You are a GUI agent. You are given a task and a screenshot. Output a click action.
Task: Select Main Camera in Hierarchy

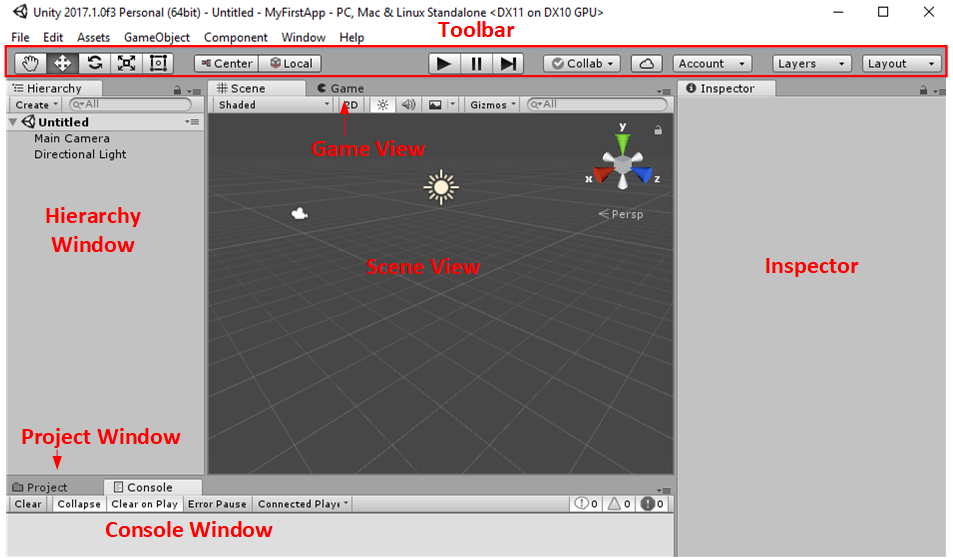72,138
